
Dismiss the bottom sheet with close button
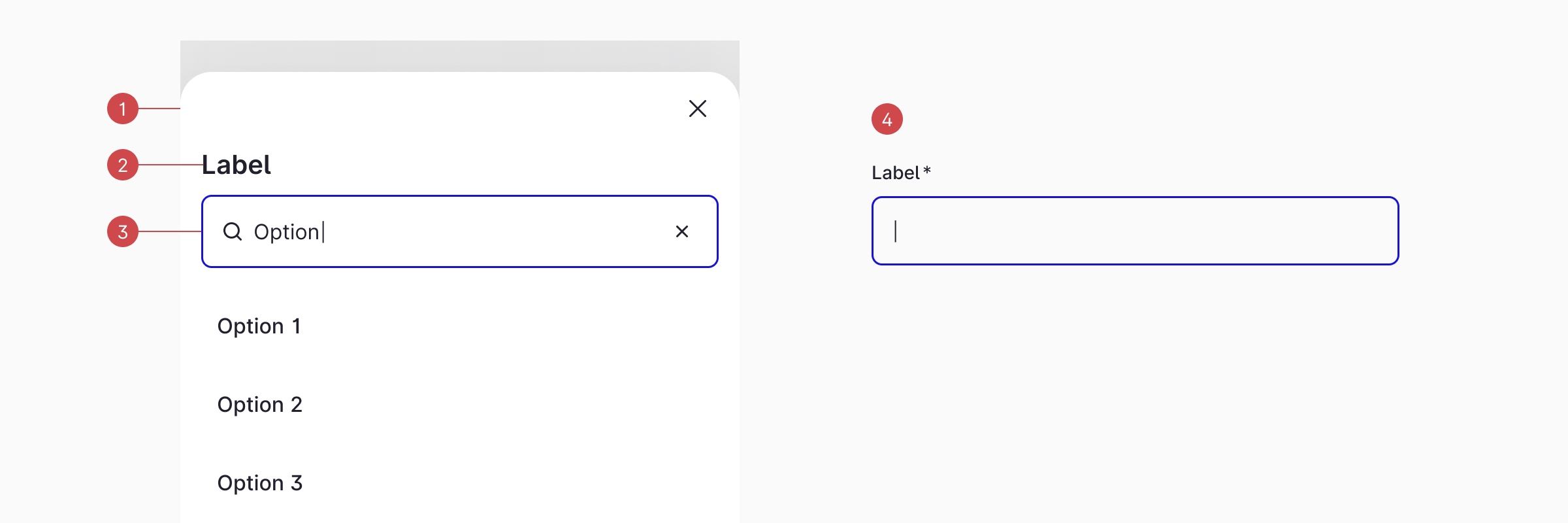[696, 108]
